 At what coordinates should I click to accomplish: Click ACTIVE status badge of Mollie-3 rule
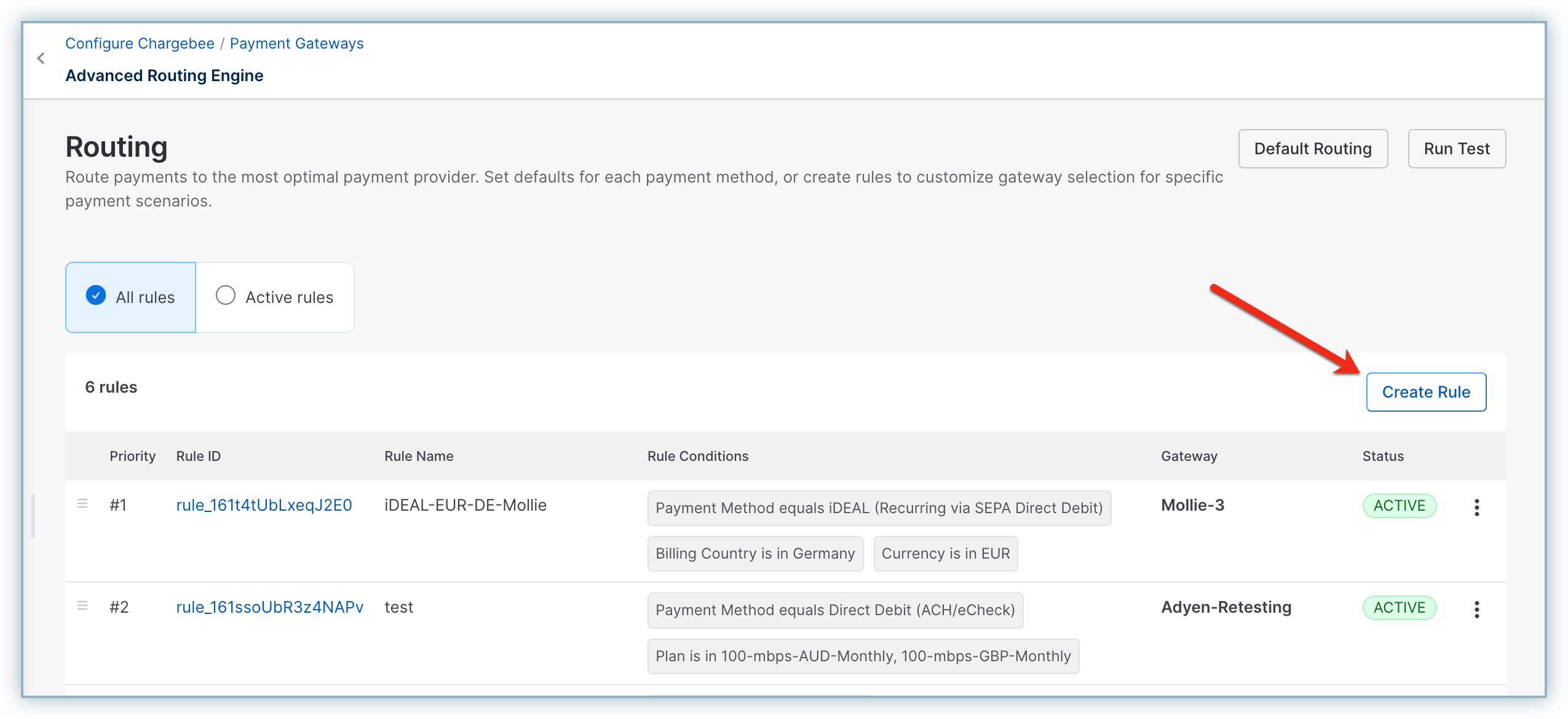point(1399,506)
